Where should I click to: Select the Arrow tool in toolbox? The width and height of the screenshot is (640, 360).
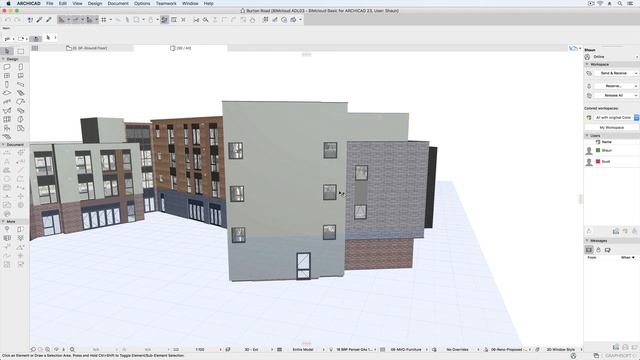[x=7, y=51]
